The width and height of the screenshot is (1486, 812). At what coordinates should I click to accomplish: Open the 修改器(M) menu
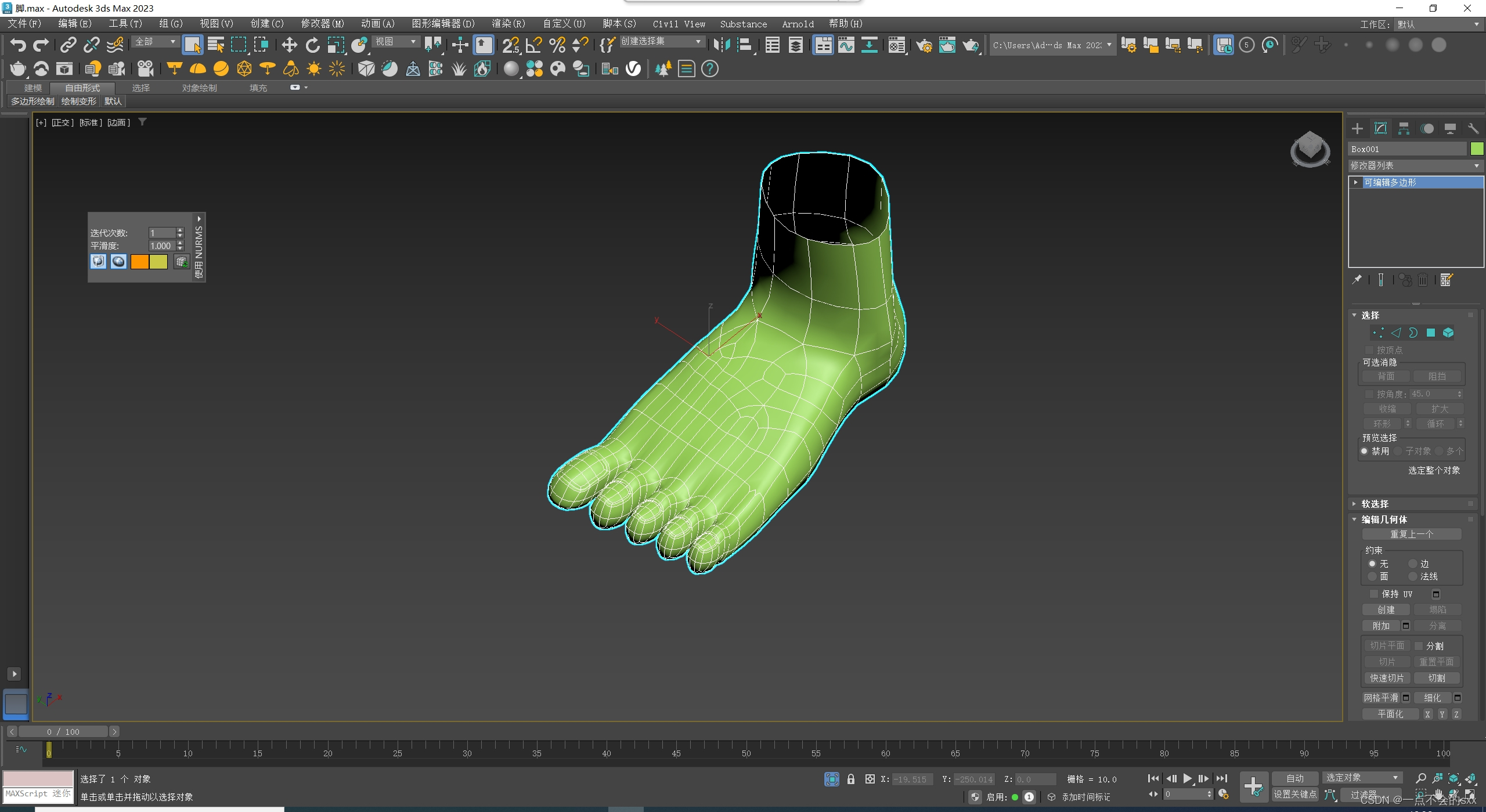pyautogui.click(x=322, y=24)
